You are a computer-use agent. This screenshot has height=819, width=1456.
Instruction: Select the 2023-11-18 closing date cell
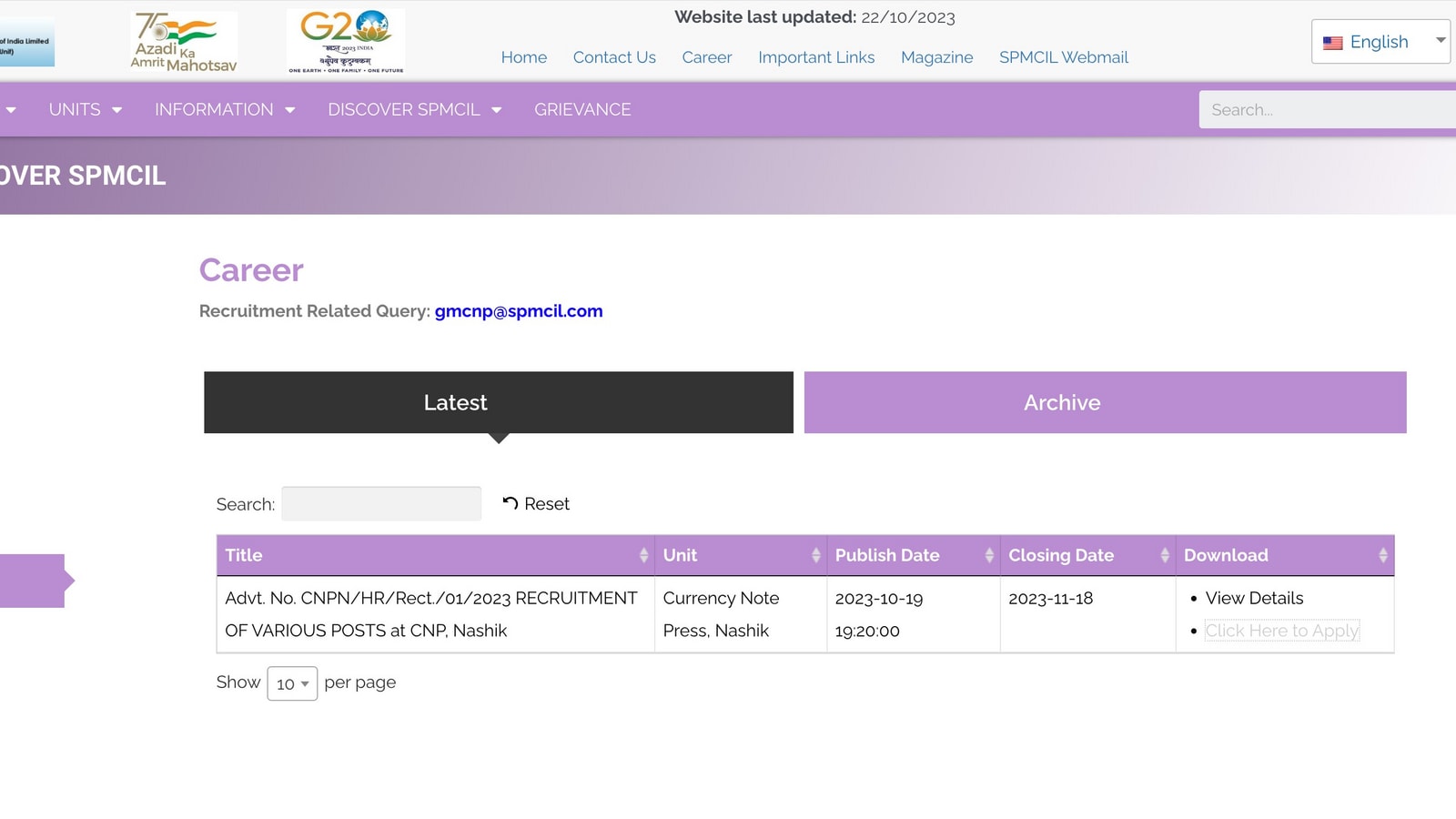[1088, 614]
